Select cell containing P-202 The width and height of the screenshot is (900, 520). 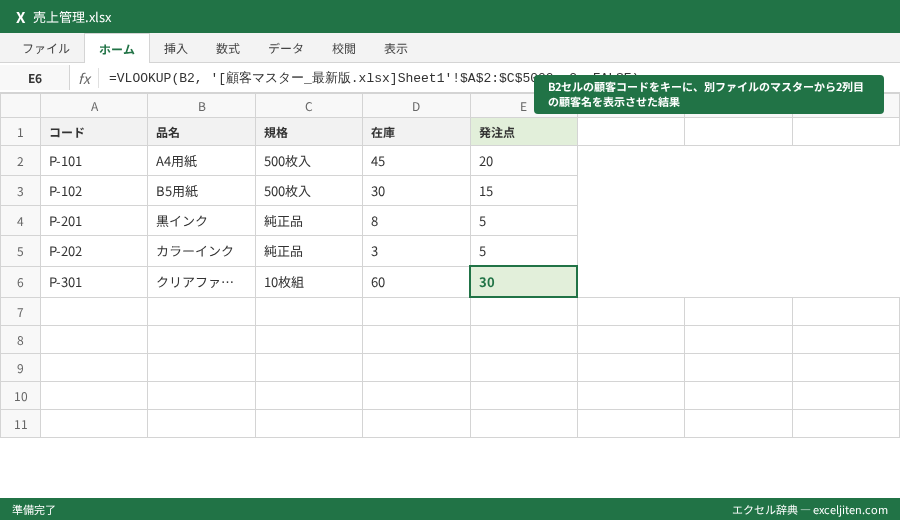click(94, 251)
